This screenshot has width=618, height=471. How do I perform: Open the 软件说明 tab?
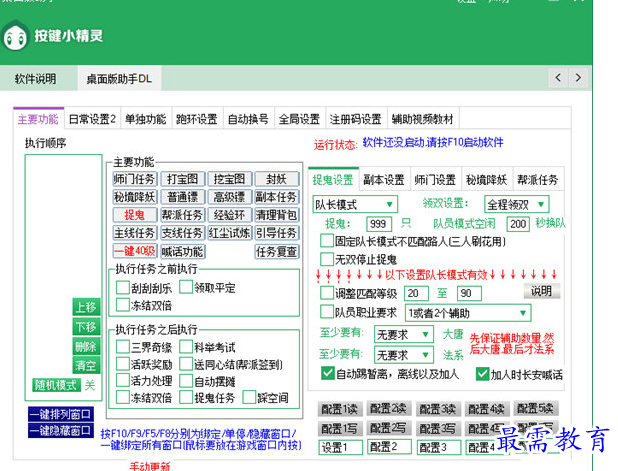(35, 79)
